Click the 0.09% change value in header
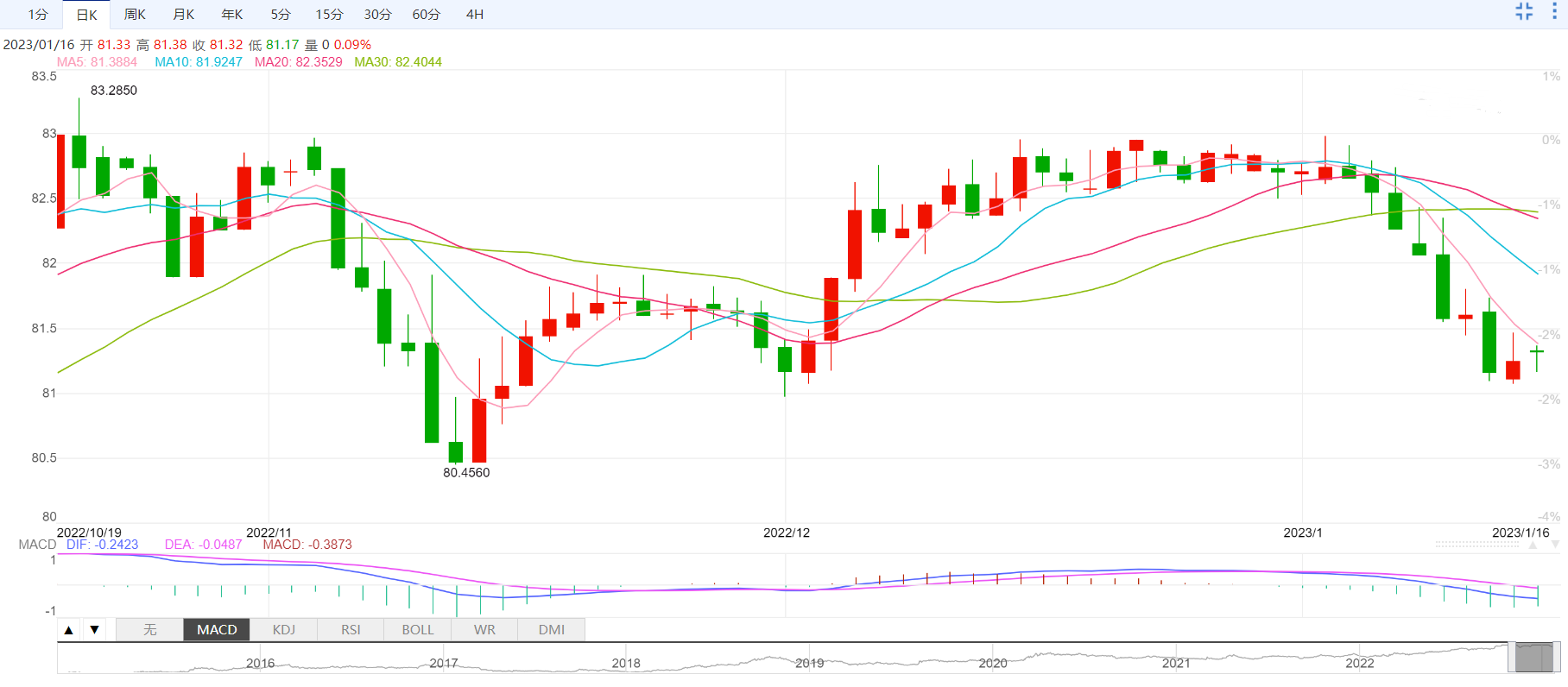The image size is (1568, 687). coord(352,45)
